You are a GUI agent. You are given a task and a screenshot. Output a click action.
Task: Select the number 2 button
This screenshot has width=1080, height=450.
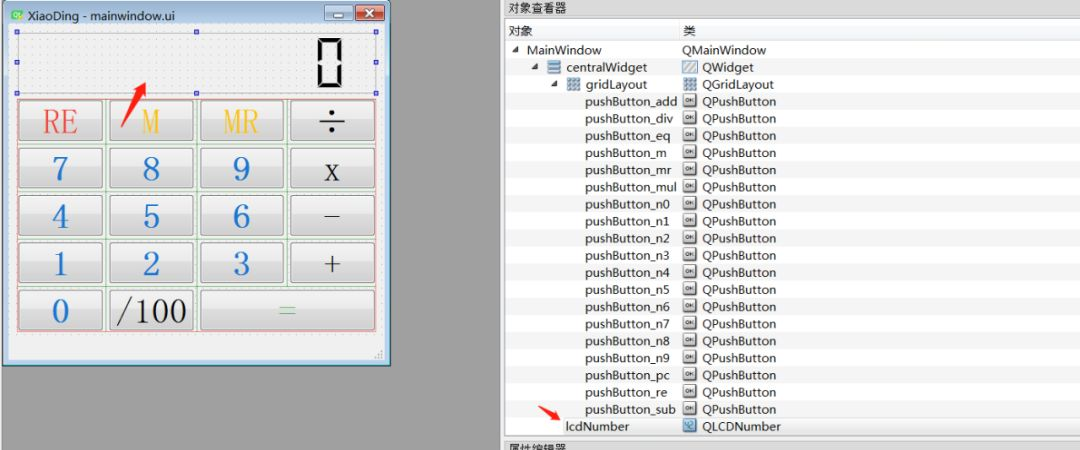point(151,263)
